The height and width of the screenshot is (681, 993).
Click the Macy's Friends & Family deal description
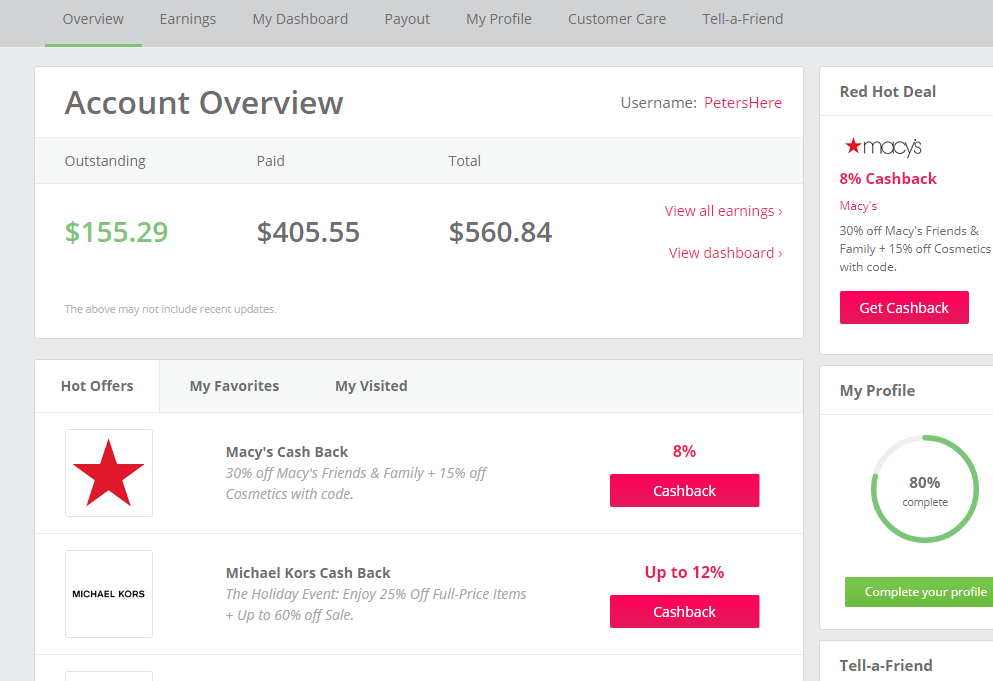coord(915,249)
